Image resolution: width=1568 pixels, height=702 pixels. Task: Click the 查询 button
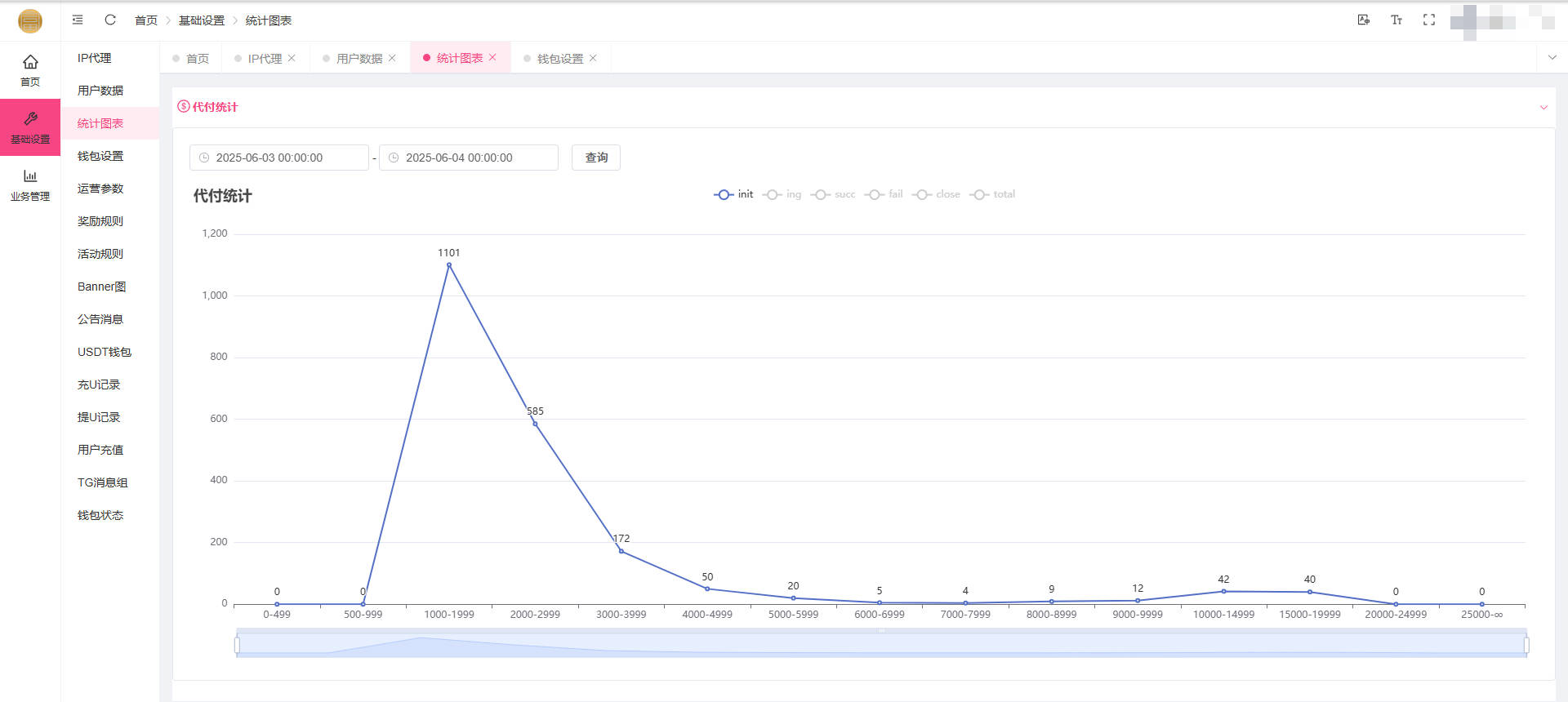596,158
